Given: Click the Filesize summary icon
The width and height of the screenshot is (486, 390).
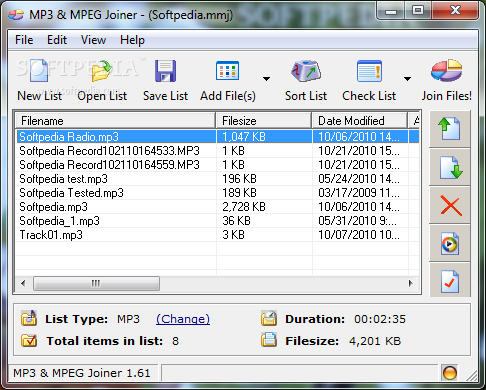Looking at the screenshot, I should (269, 340).
